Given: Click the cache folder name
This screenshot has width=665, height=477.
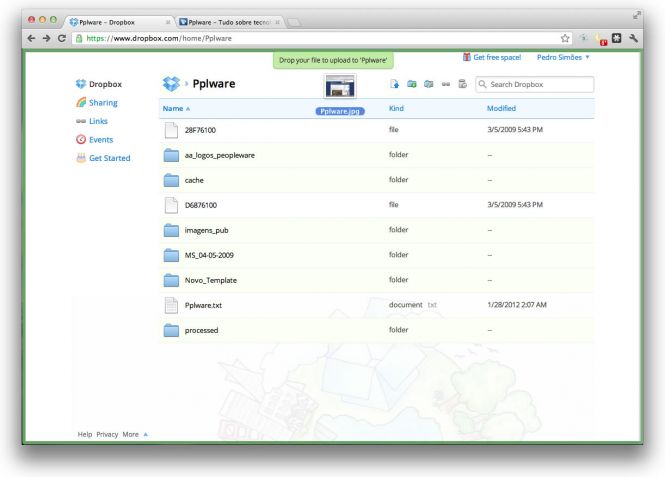Looking at the screenshot, I should click(x=194, y=180).
